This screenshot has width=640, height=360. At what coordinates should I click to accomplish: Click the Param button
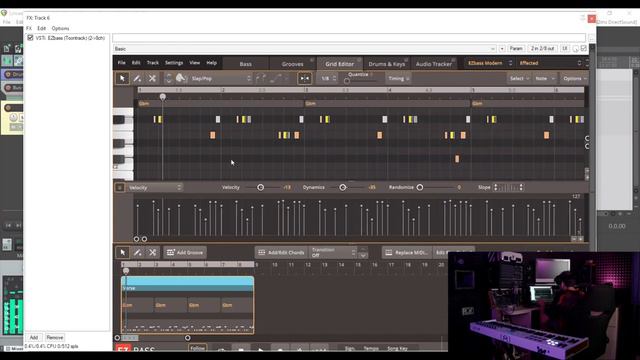(516, 49)
